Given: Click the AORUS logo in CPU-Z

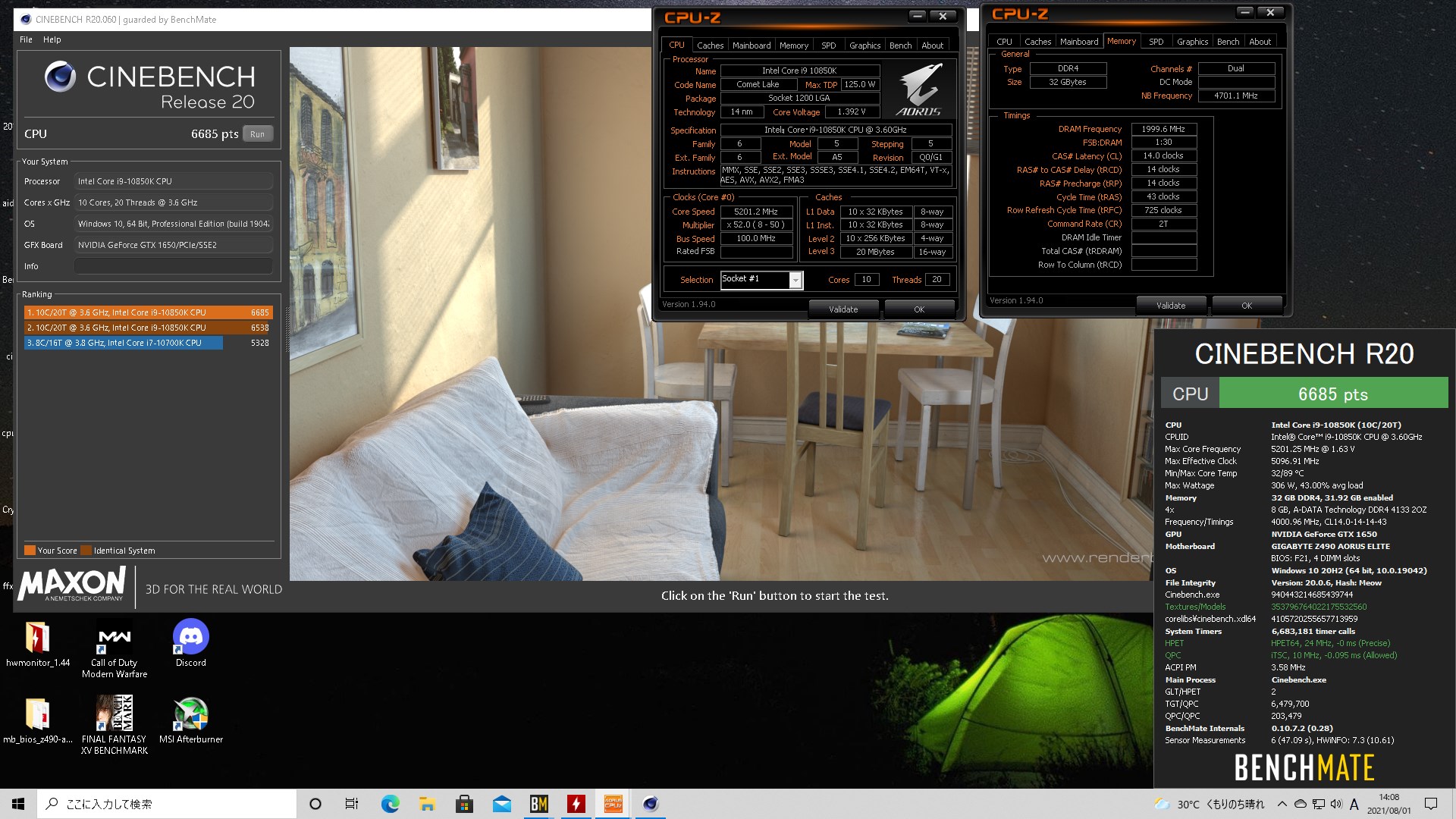Looking at the screenshot, I should click(x=919, y=89).
